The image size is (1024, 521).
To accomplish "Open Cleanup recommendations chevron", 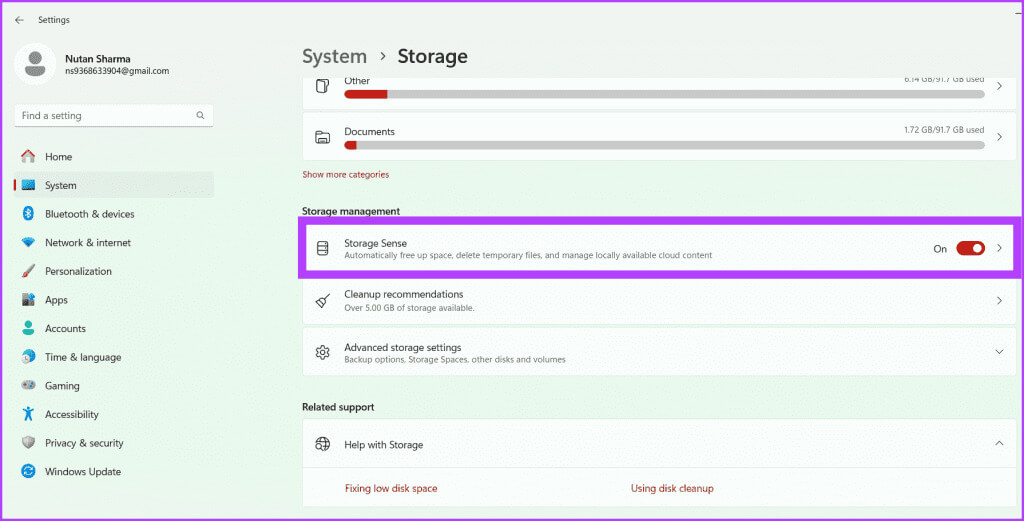I will tap(999, 300).
